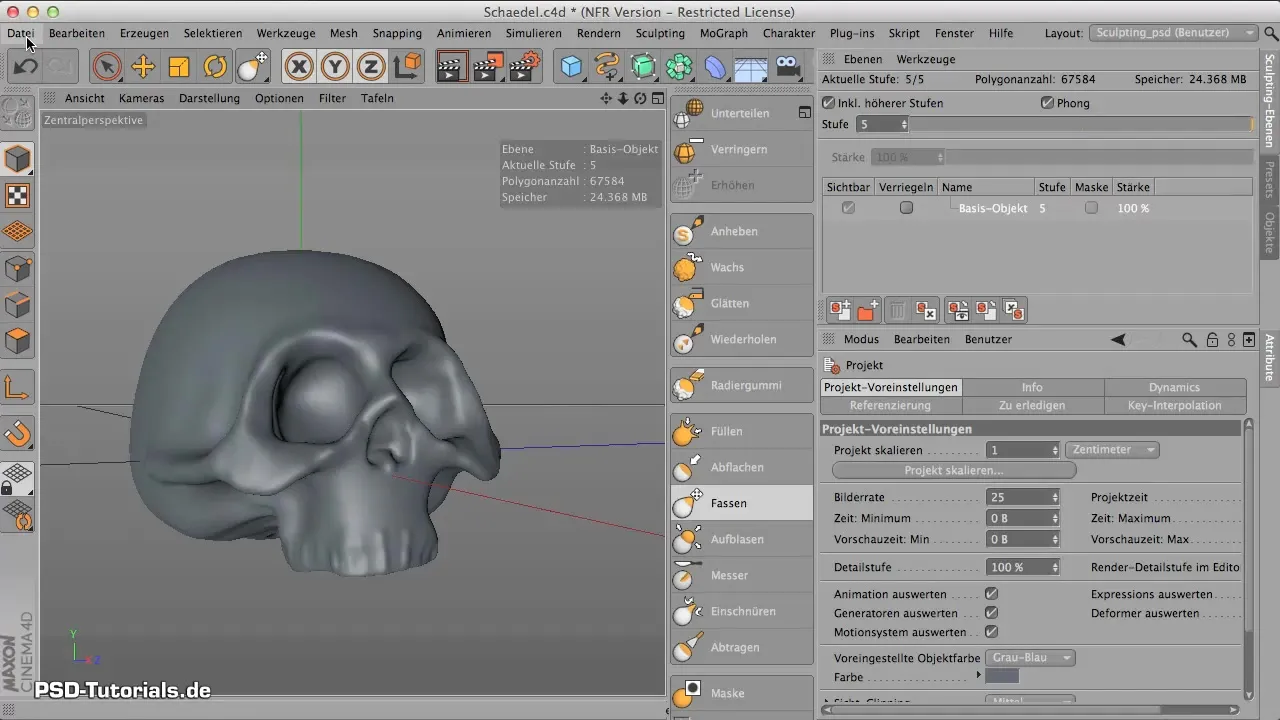The height and width of the screenshot is (720, 1280).
Task: Adjust the Bilderrate stepper arrows
Action: pyautogui.click(x=1054, y=497)
